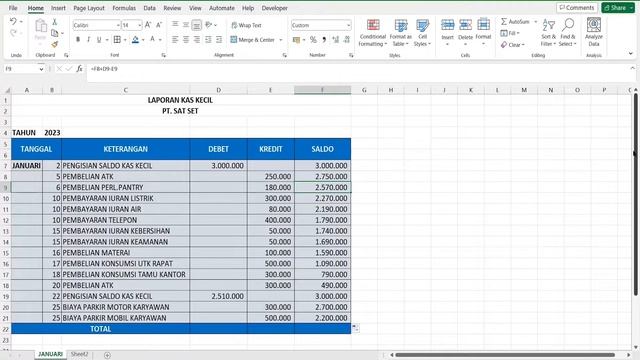
Task: Open the font name dropdown
Action: point(118,25)
